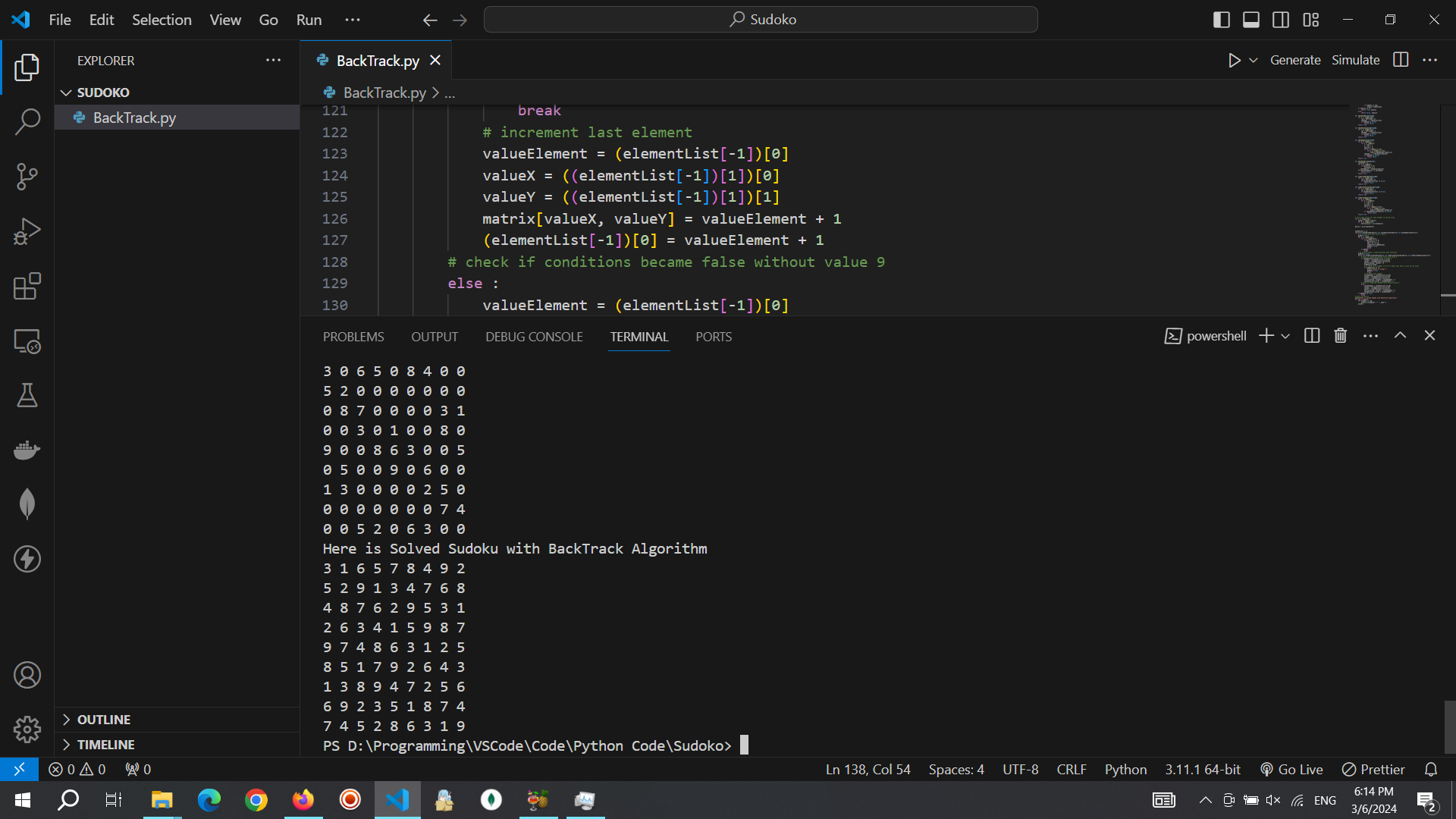
Task: Create a new terminal with plus
Action: coord(1266,336)
